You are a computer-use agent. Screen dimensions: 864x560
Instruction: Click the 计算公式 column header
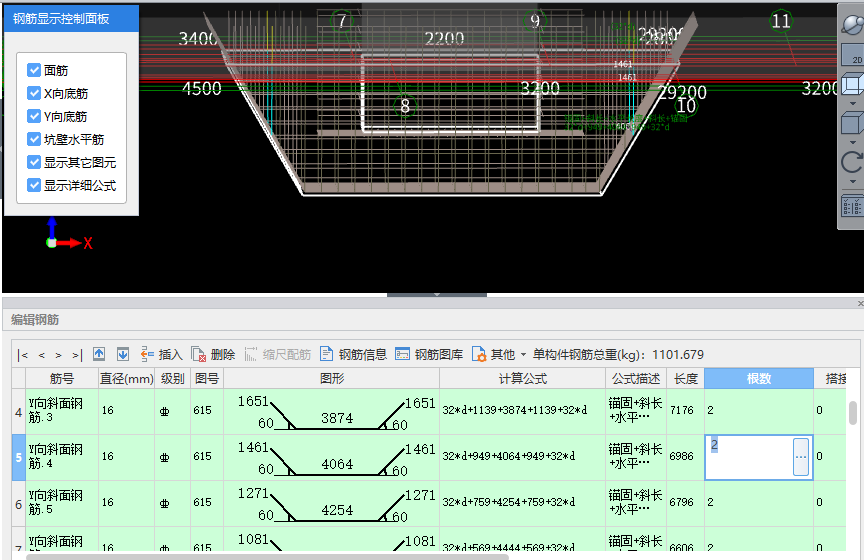coord(522,379)
